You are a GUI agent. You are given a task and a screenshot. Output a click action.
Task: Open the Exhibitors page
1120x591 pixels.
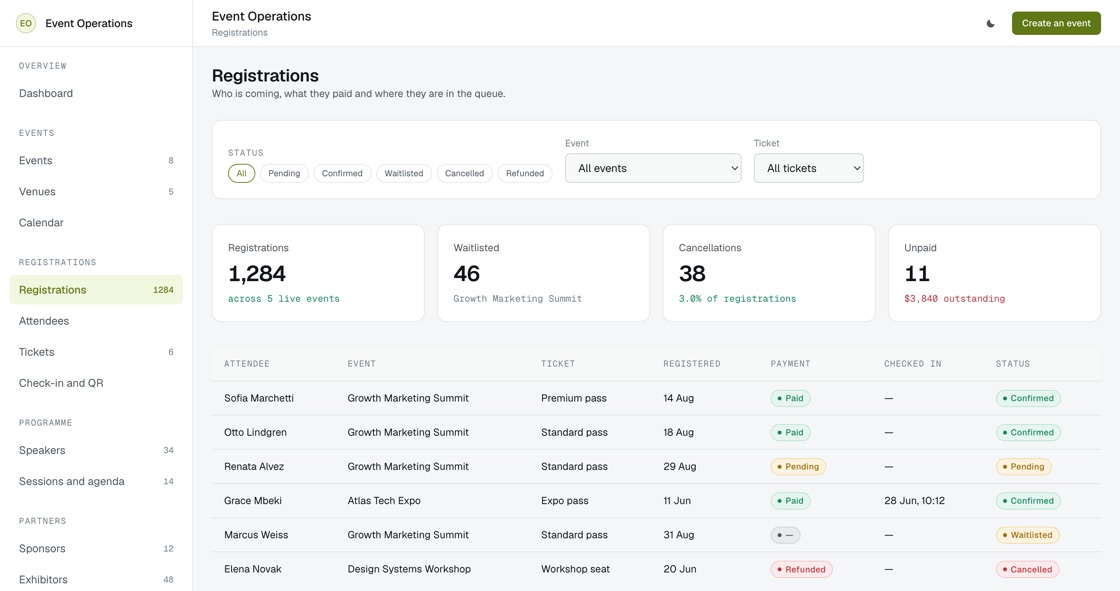[96, 580]
